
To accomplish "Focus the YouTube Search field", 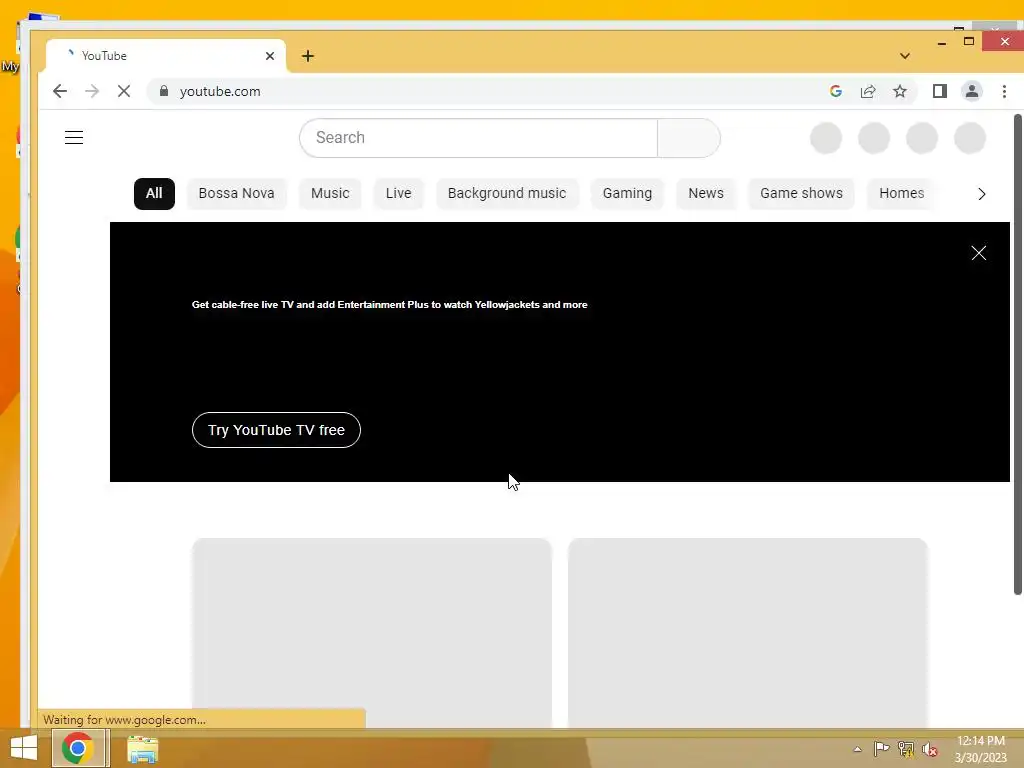I will pos(478,138).
